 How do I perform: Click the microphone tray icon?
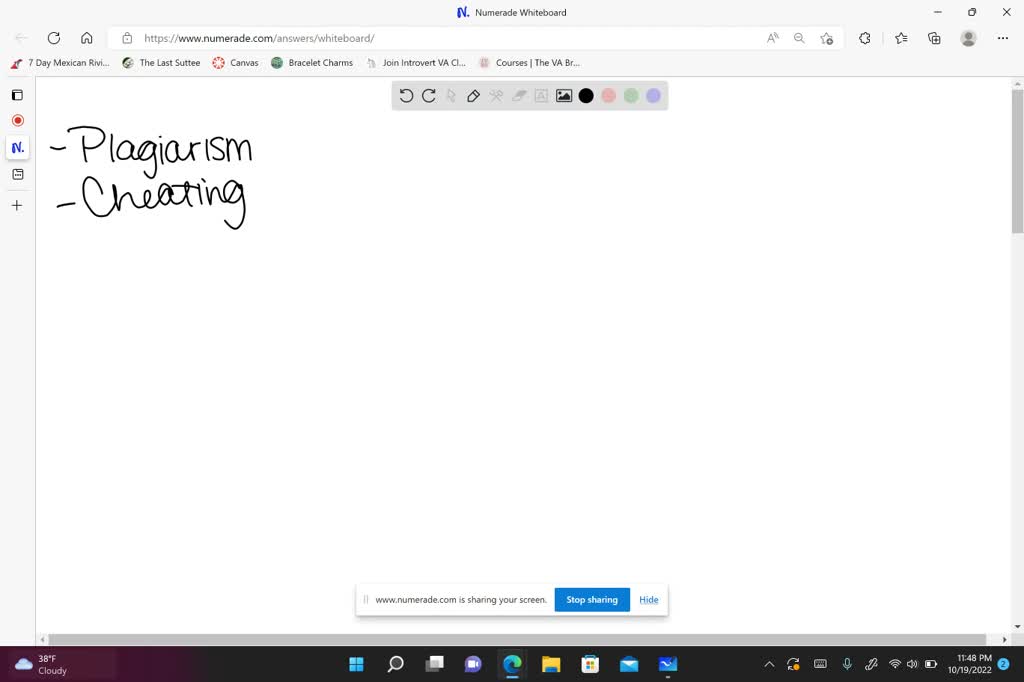[847, 664]
